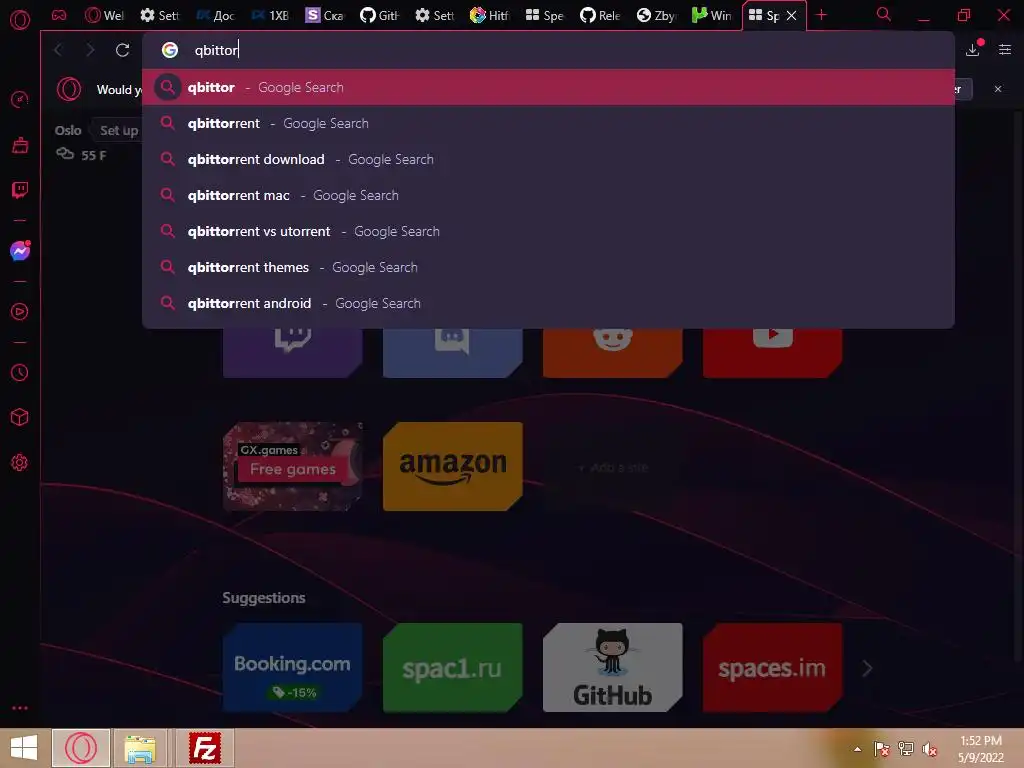
Task: Click the muted volume tray icon
Action: point(930,749)
